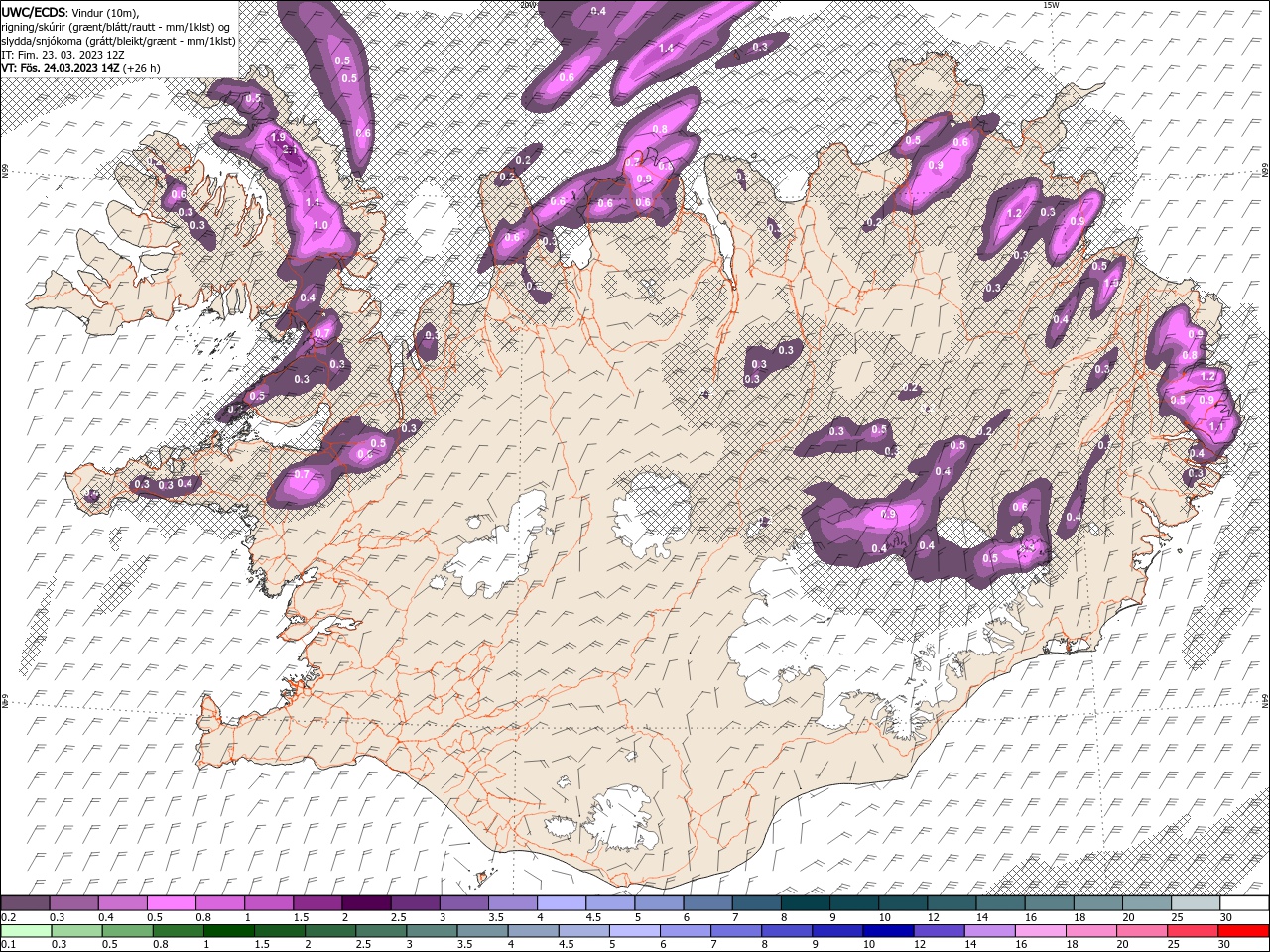Click the 0.8 green rain-scale swatch

(x=178, y=931)
